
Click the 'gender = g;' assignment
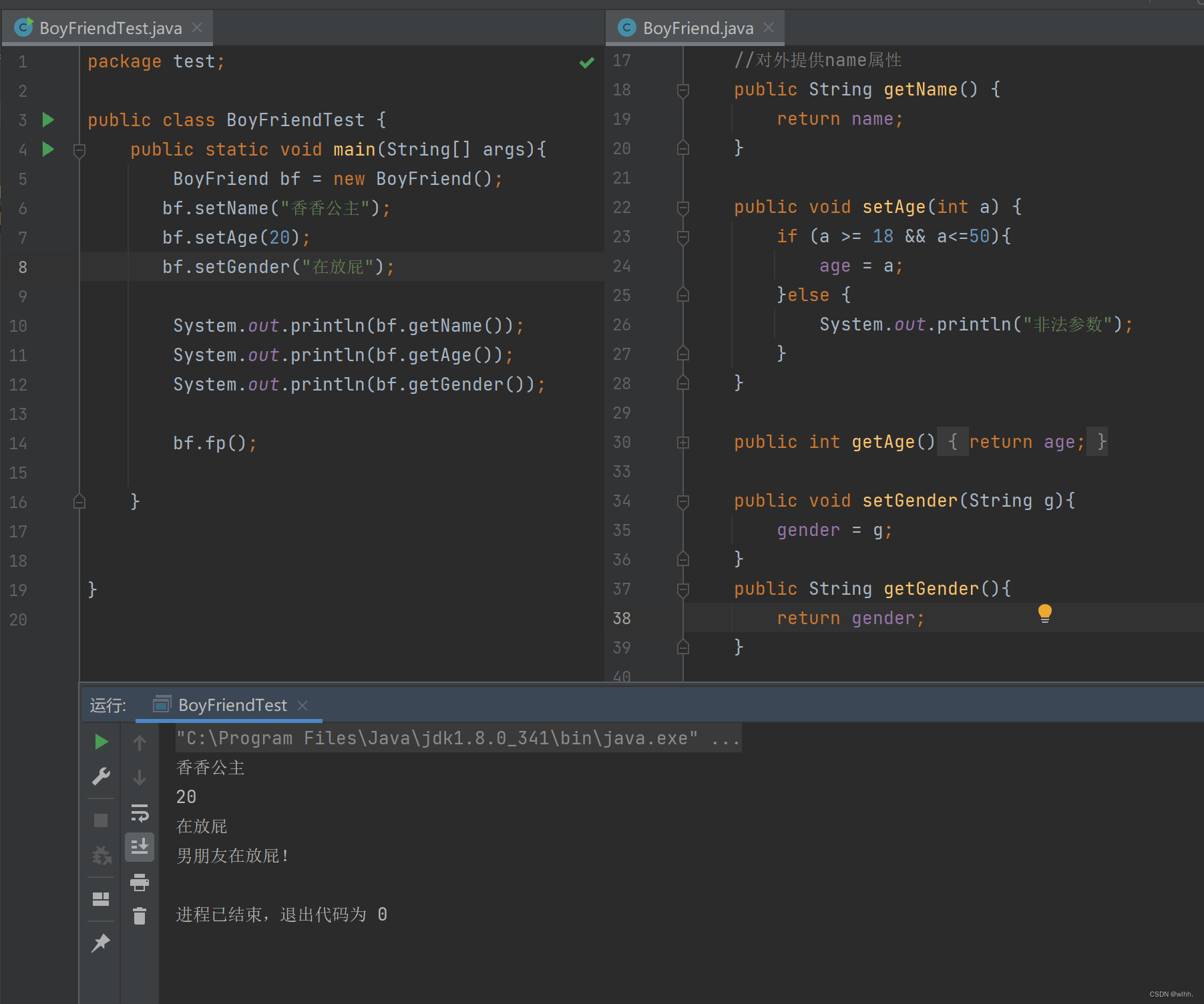pos(835,530)
